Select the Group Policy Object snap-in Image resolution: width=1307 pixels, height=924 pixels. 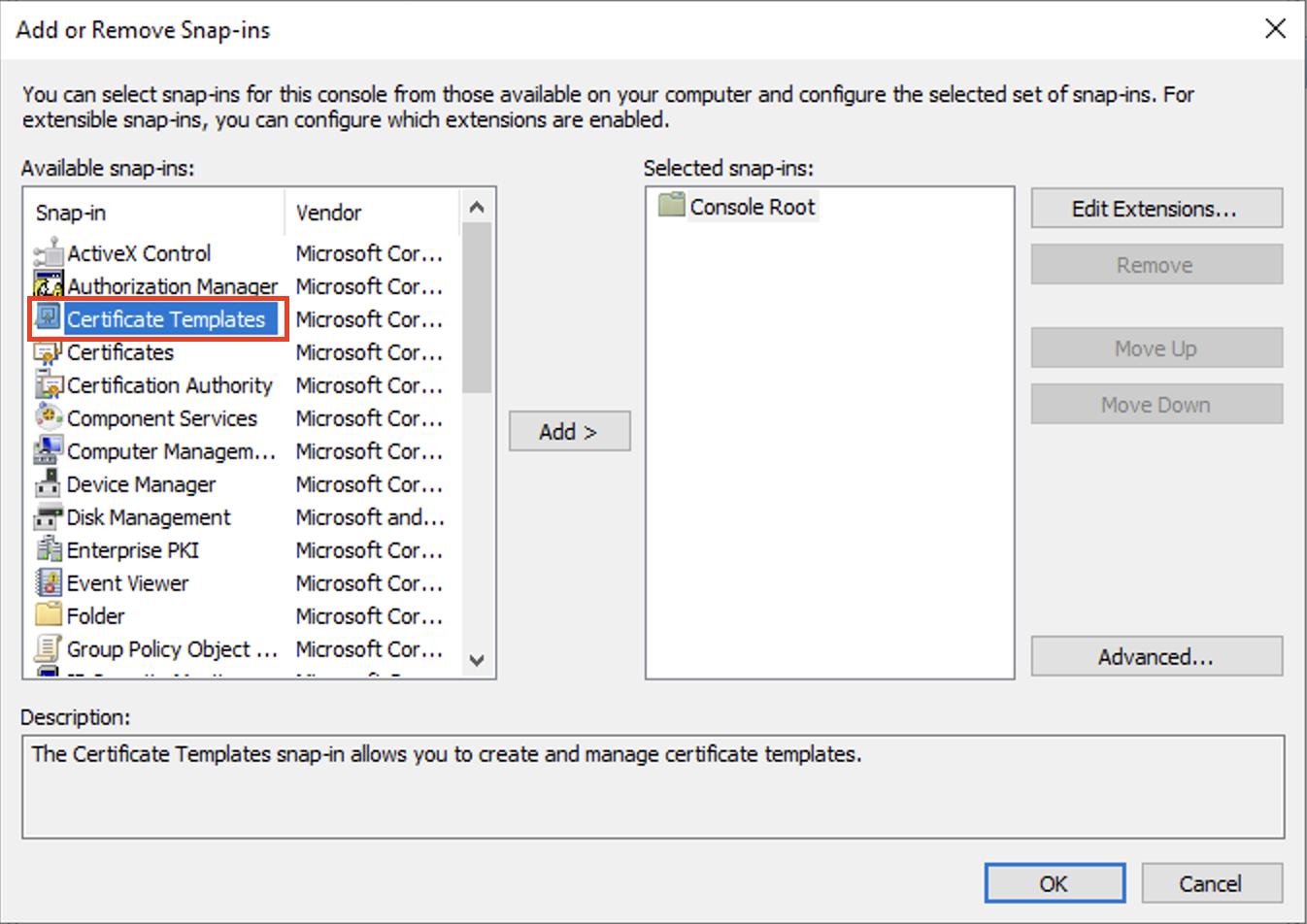click(x=171, y=649)
